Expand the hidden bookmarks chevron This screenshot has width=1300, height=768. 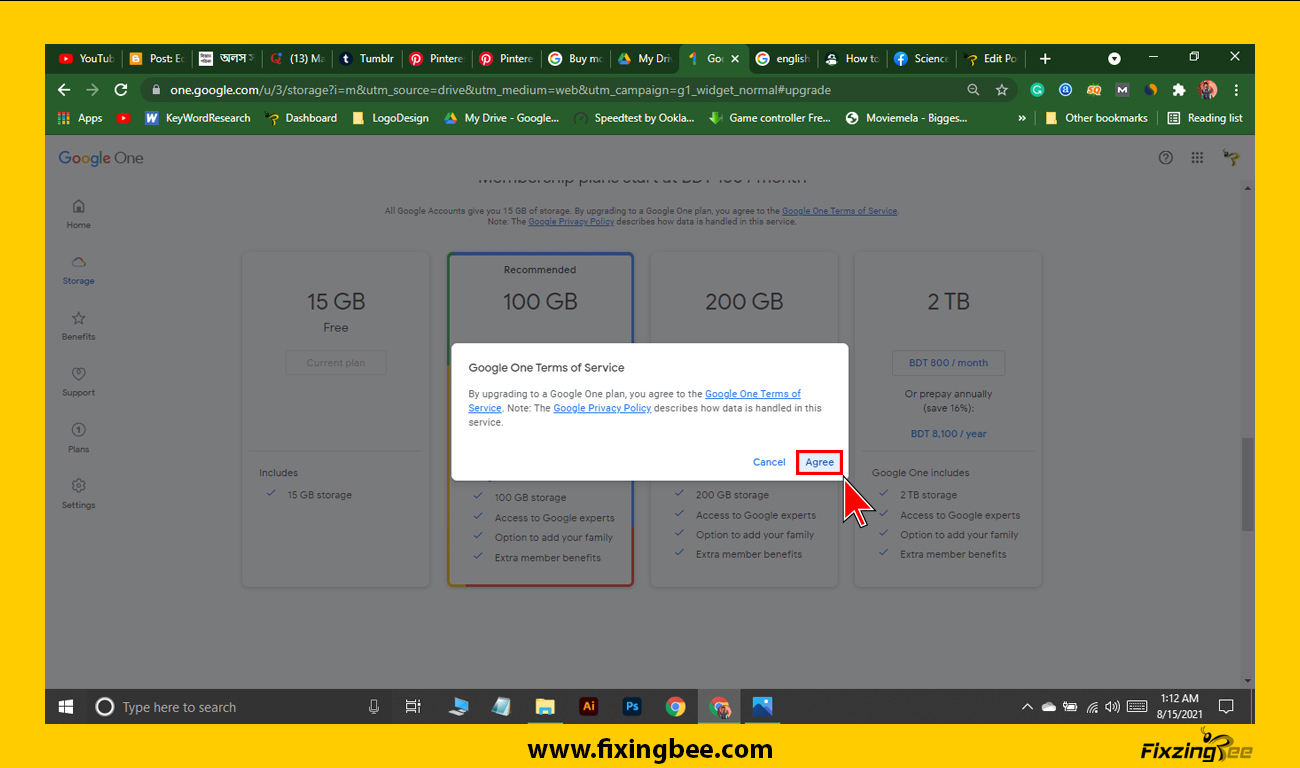(x=1022, y=118)
